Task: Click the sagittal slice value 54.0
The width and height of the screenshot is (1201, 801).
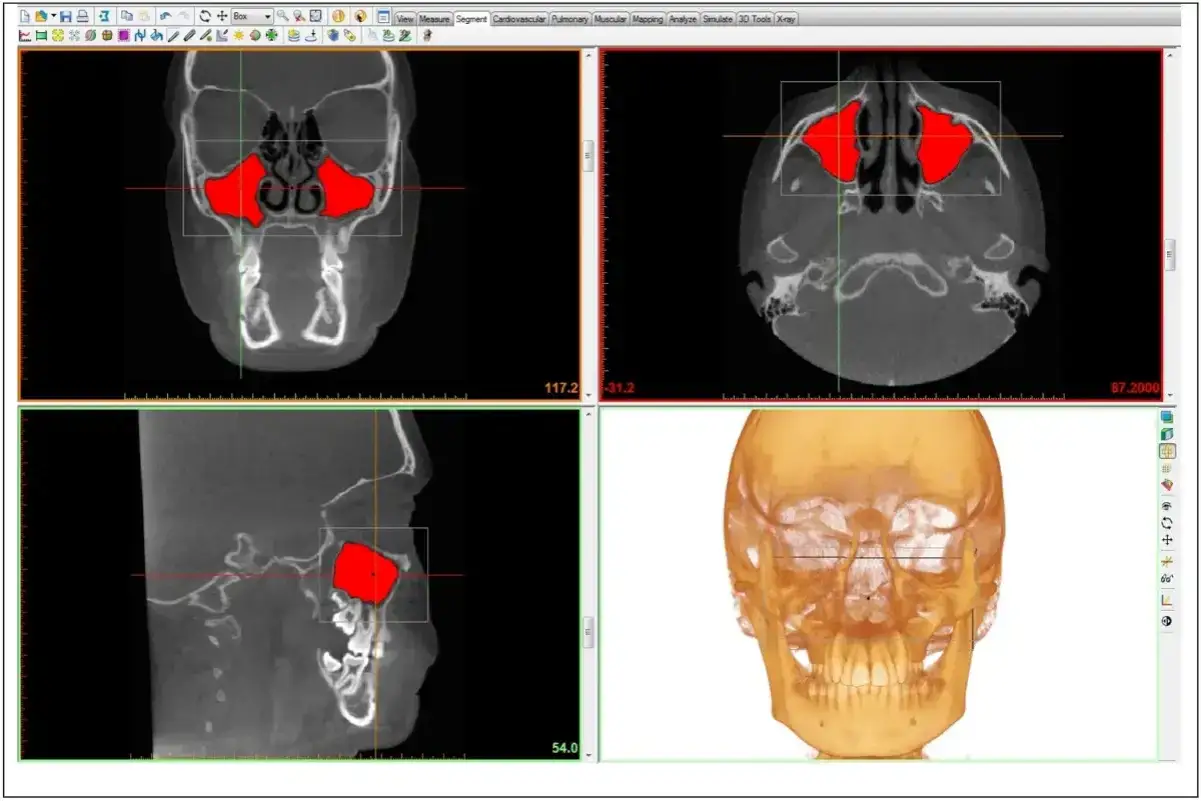Action: 565,748
